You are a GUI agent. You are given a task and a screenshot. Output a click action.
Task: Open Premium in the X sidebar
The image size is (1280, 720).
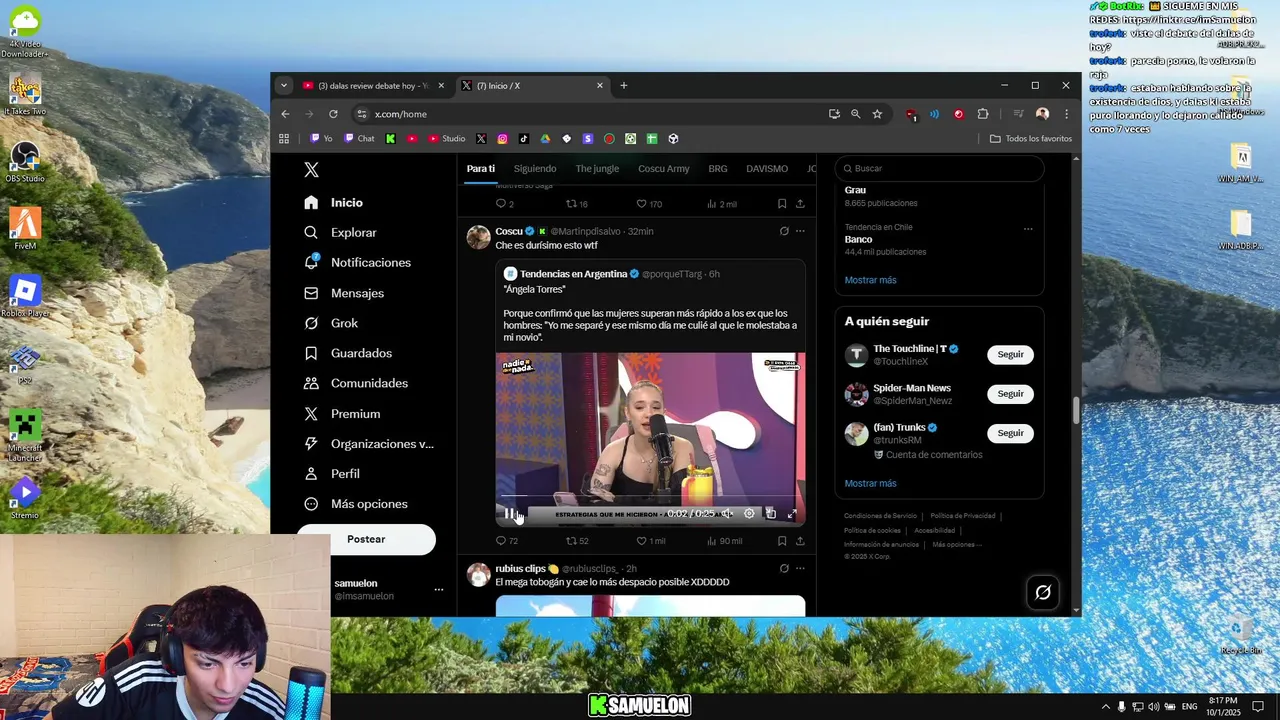(342, 413)
